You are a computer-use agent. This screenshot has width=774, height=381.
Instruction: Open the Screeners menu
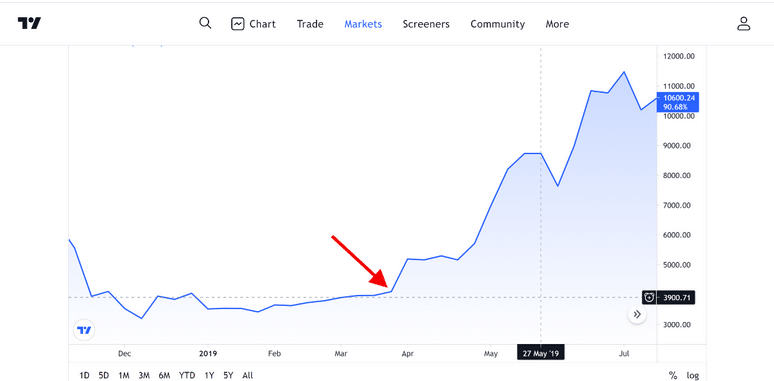(426, 24)
